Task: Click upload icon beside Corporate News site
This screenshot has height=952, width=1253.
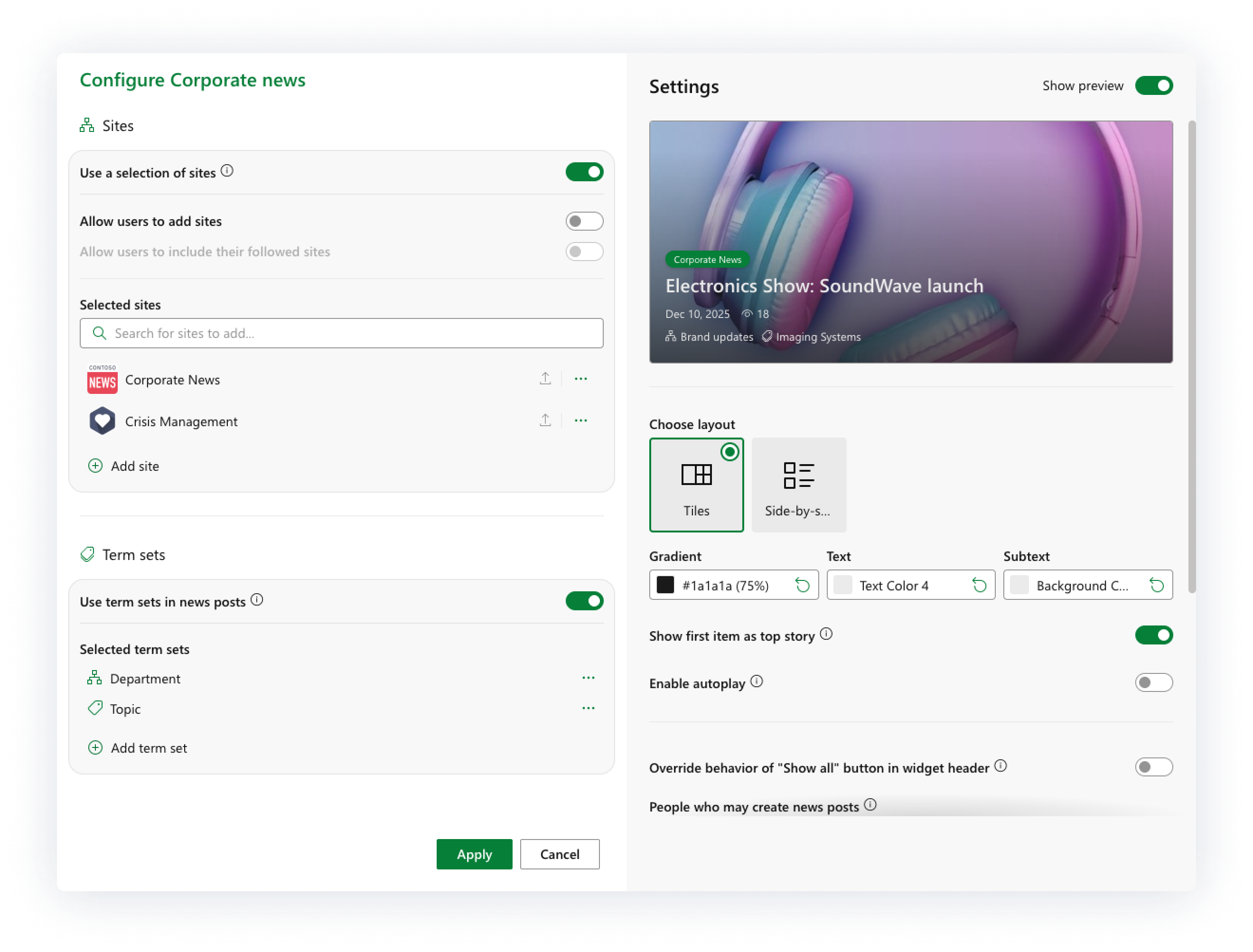Action: tap(544, 379)
